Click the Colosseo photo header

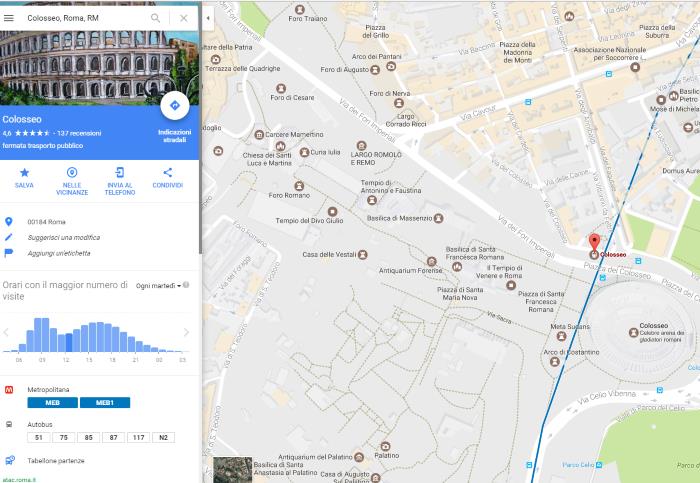(99, 68)
